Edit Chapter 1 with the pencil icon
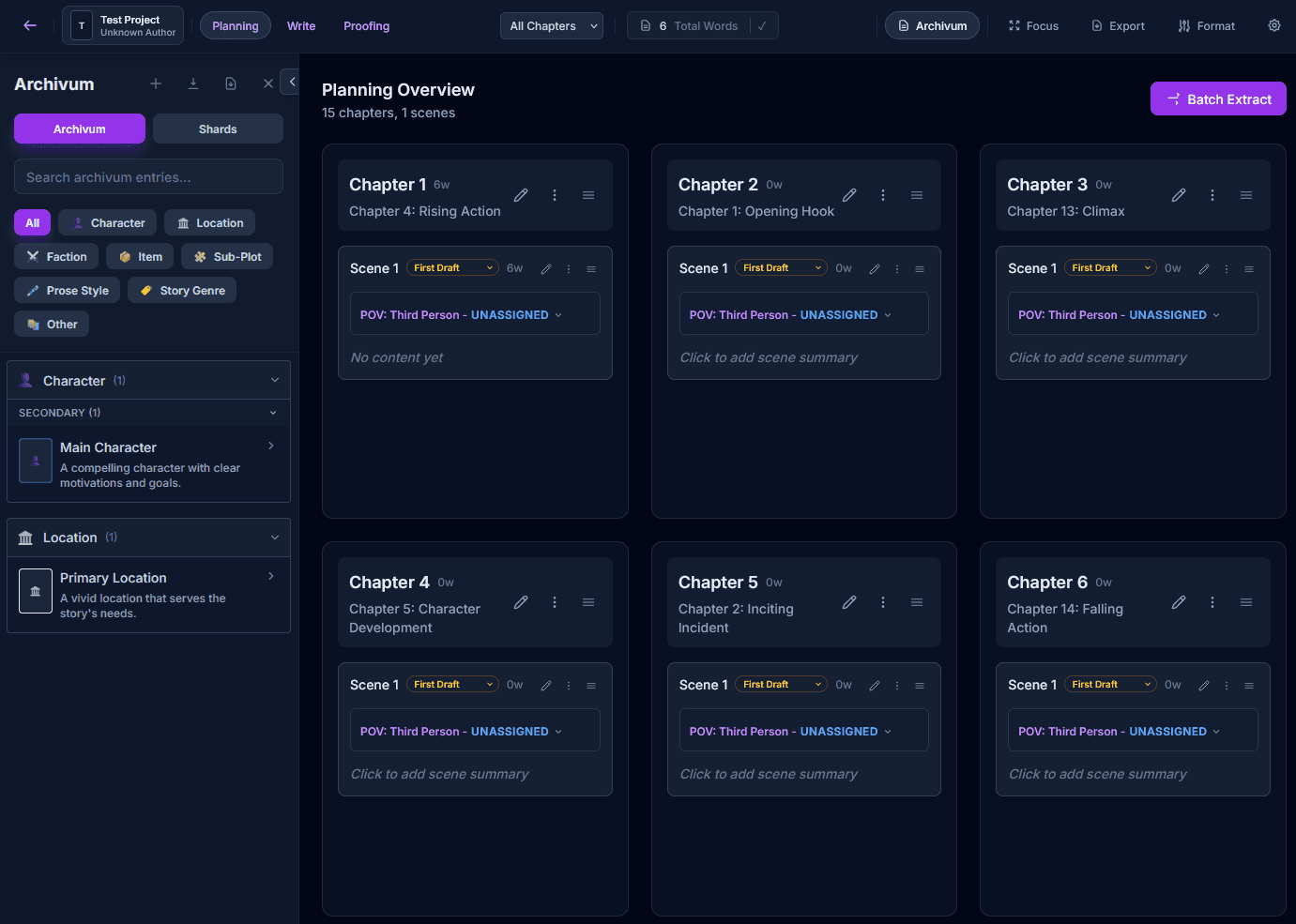1296x924 pixels. pyautogui.click(x=521, y=195)
